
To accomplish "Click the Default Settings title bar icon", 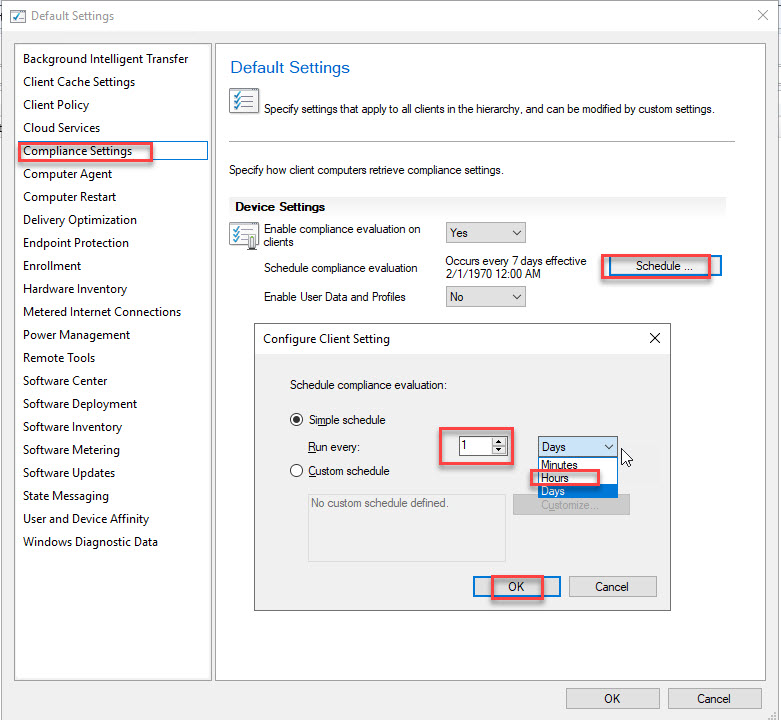I will pyautogui.click(x=17, y=16).
